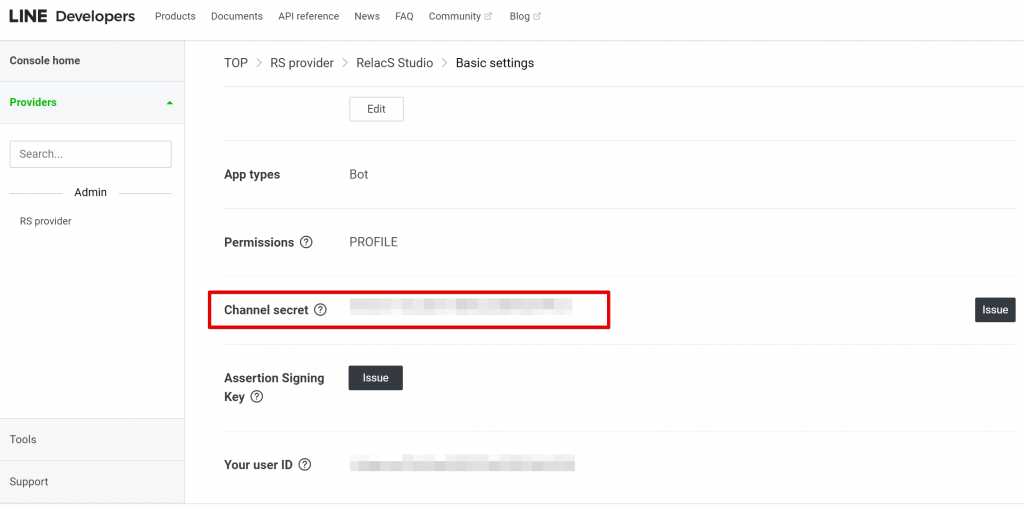
Task: Go to API reference page
Action: click(308, 16)
